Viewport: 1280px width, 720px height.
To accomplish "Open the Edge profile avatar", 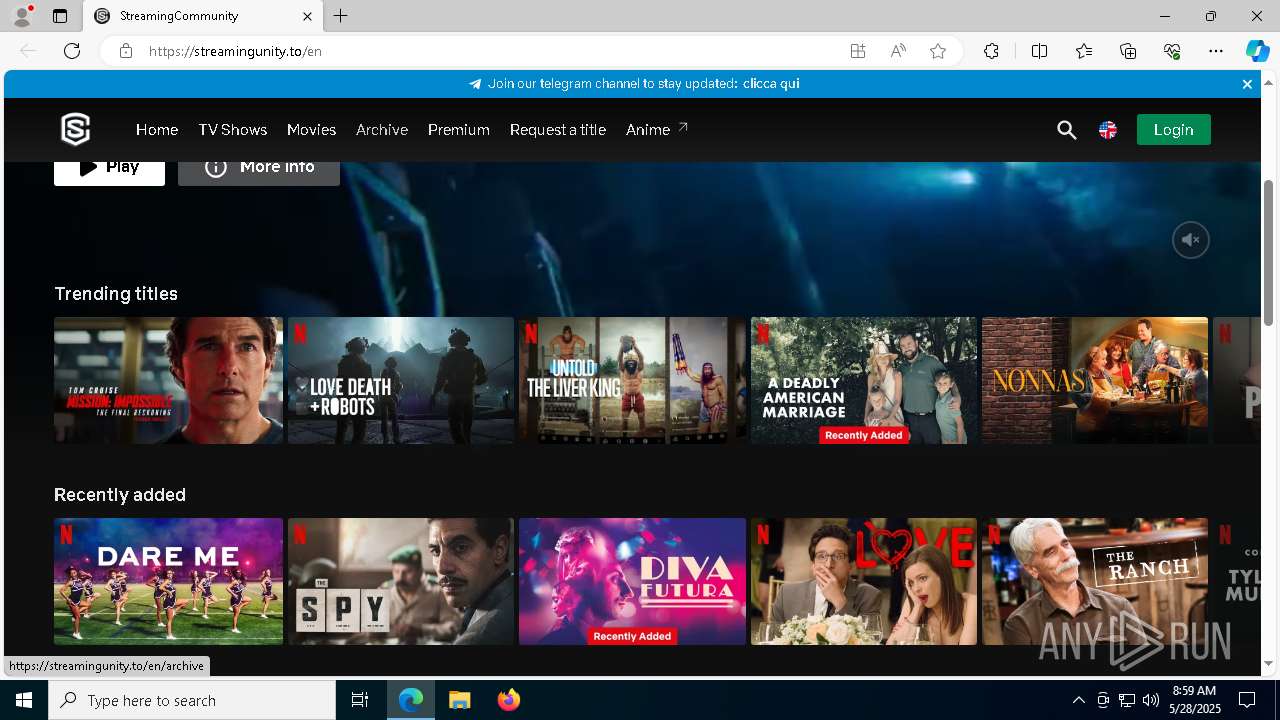I will click(x=22, y=16).
